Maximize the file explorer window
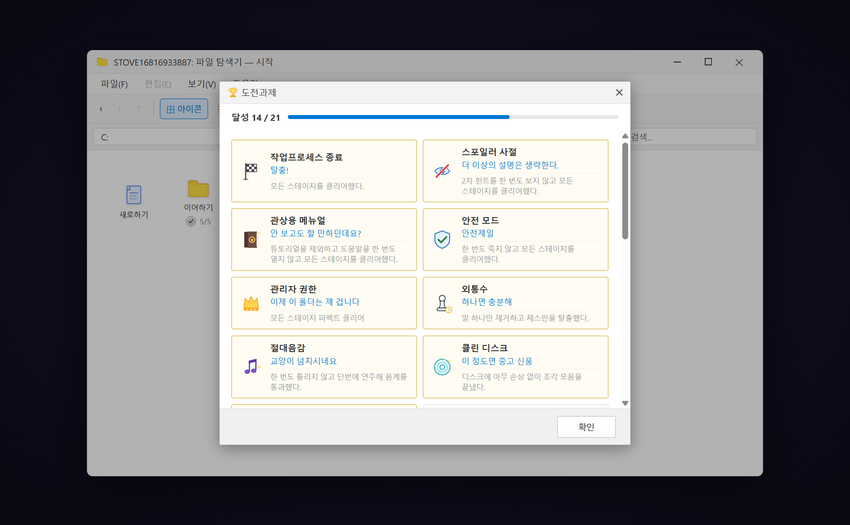Viewport: 850px width, 525px height. [708, 62]
